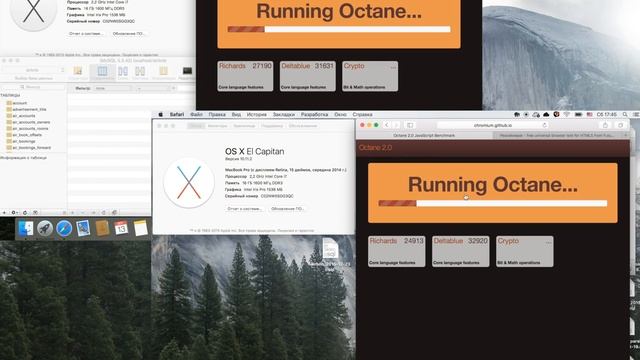The height and width of the screenshot is (360, 640).
Task: Click Richards result box showing 24913
Action: tap(396, 251)
